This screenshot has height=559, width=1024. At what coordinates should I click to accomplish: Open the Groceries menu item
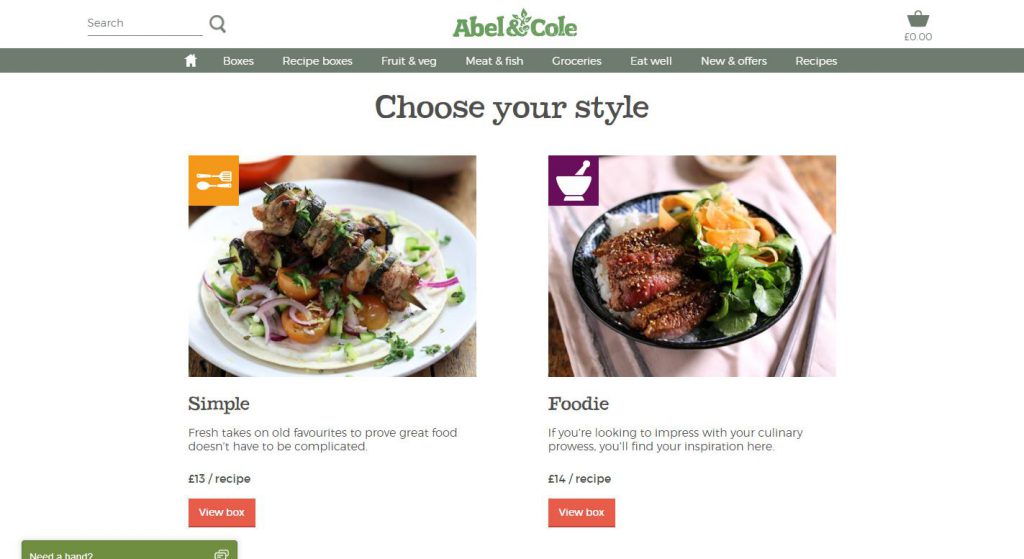pos(577,61)
